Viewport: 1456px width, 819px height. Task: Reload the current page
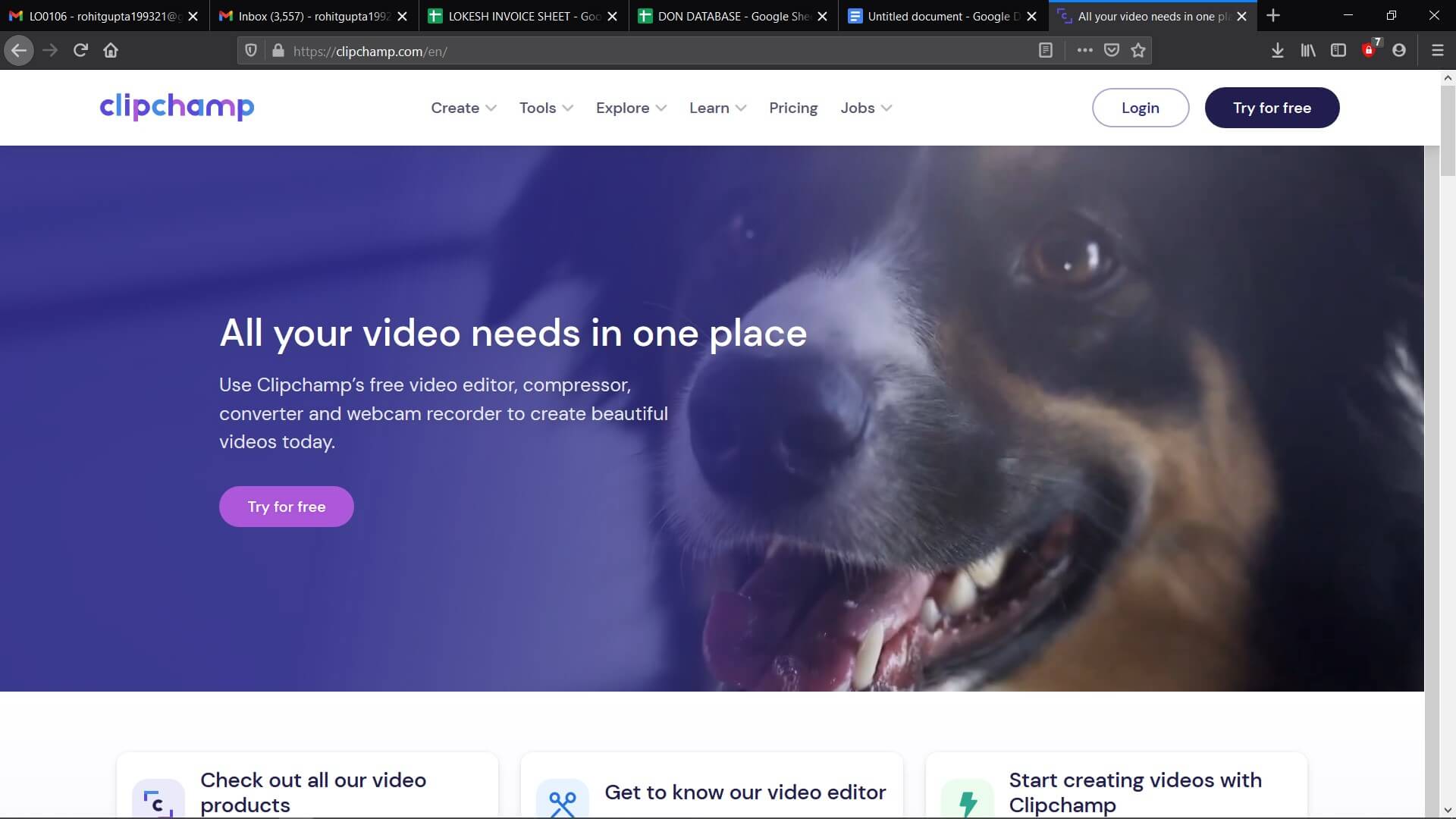[80, 50]
